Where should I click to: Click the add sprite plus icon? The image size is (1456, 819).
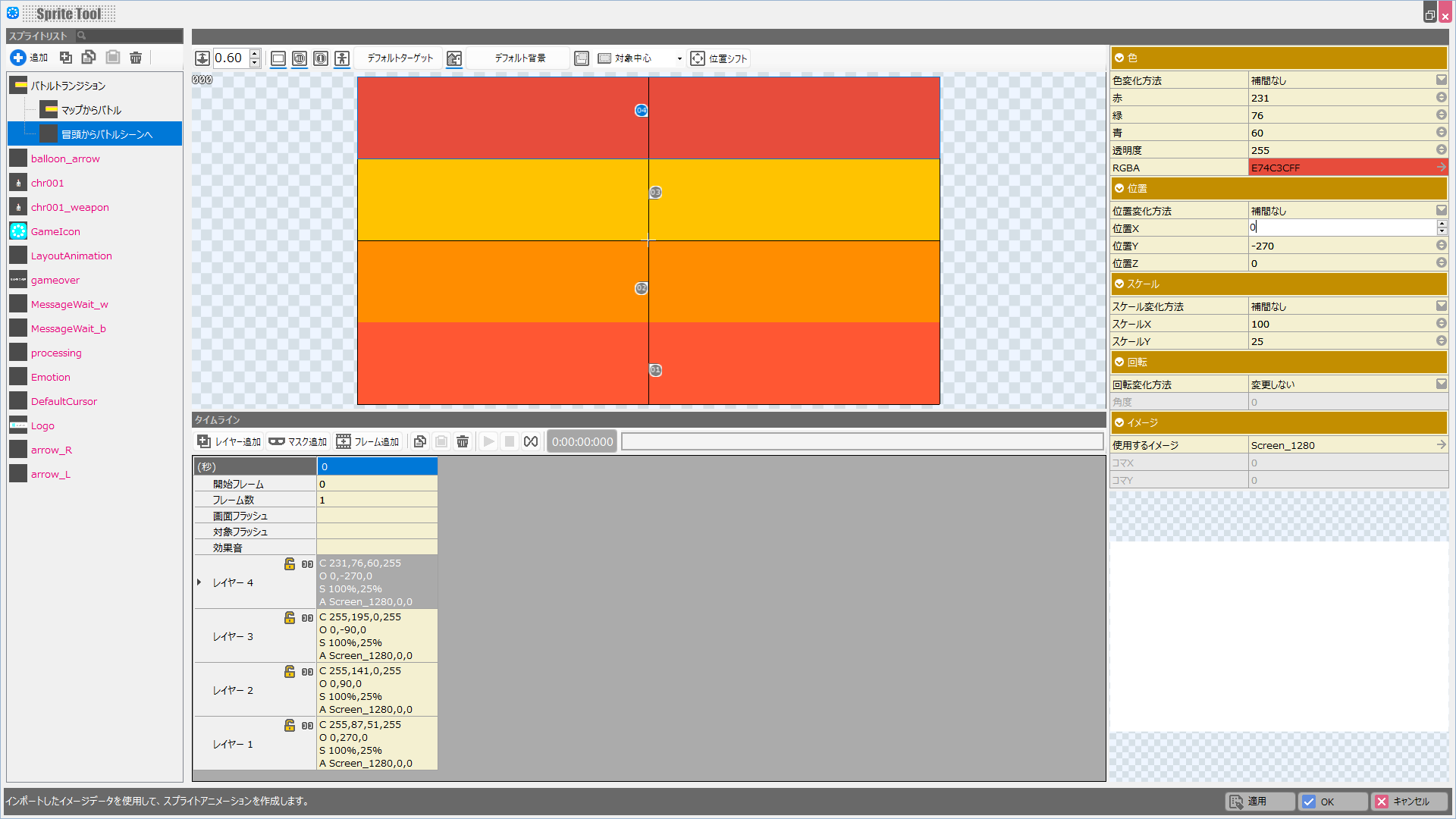click(18, 58)
